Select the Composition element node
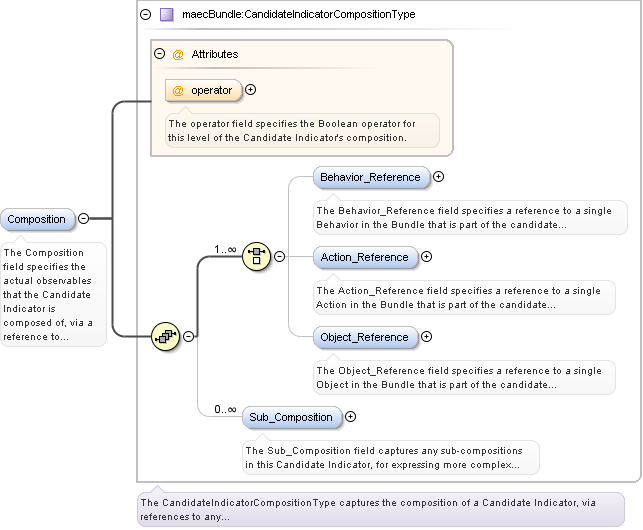643x530 pixels. click(37, 219)
